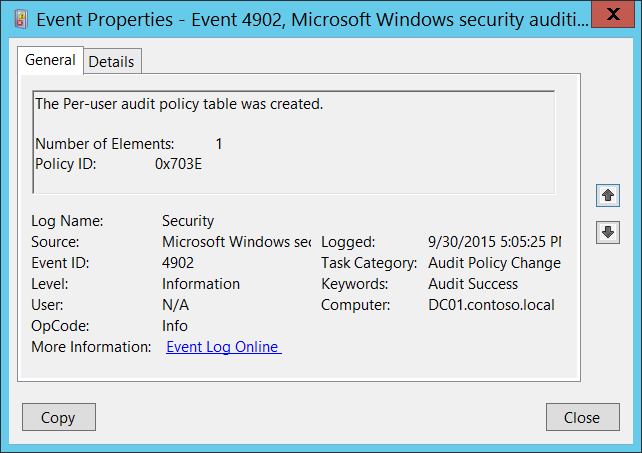Click the Level value Information
Screen dimensions: 642x453
[201, 284]
